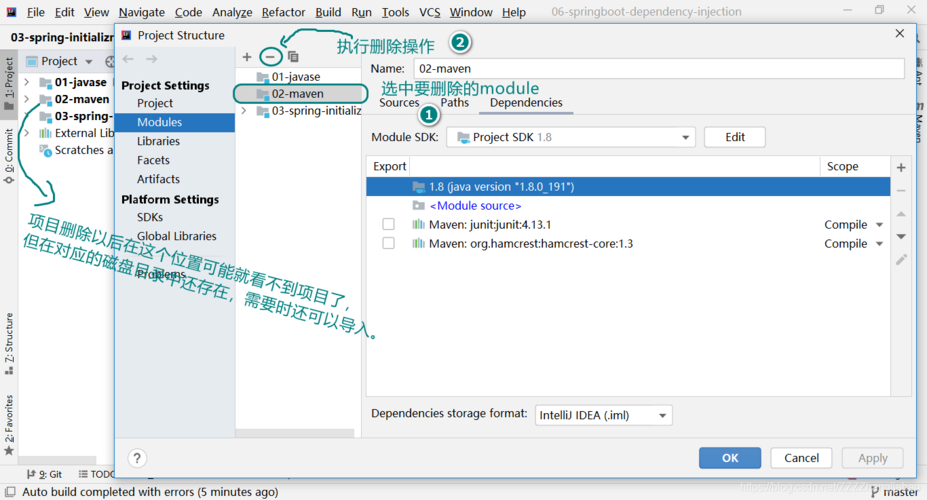Click the copy module icon
The image size is (927, 500).
click(293, 57)
